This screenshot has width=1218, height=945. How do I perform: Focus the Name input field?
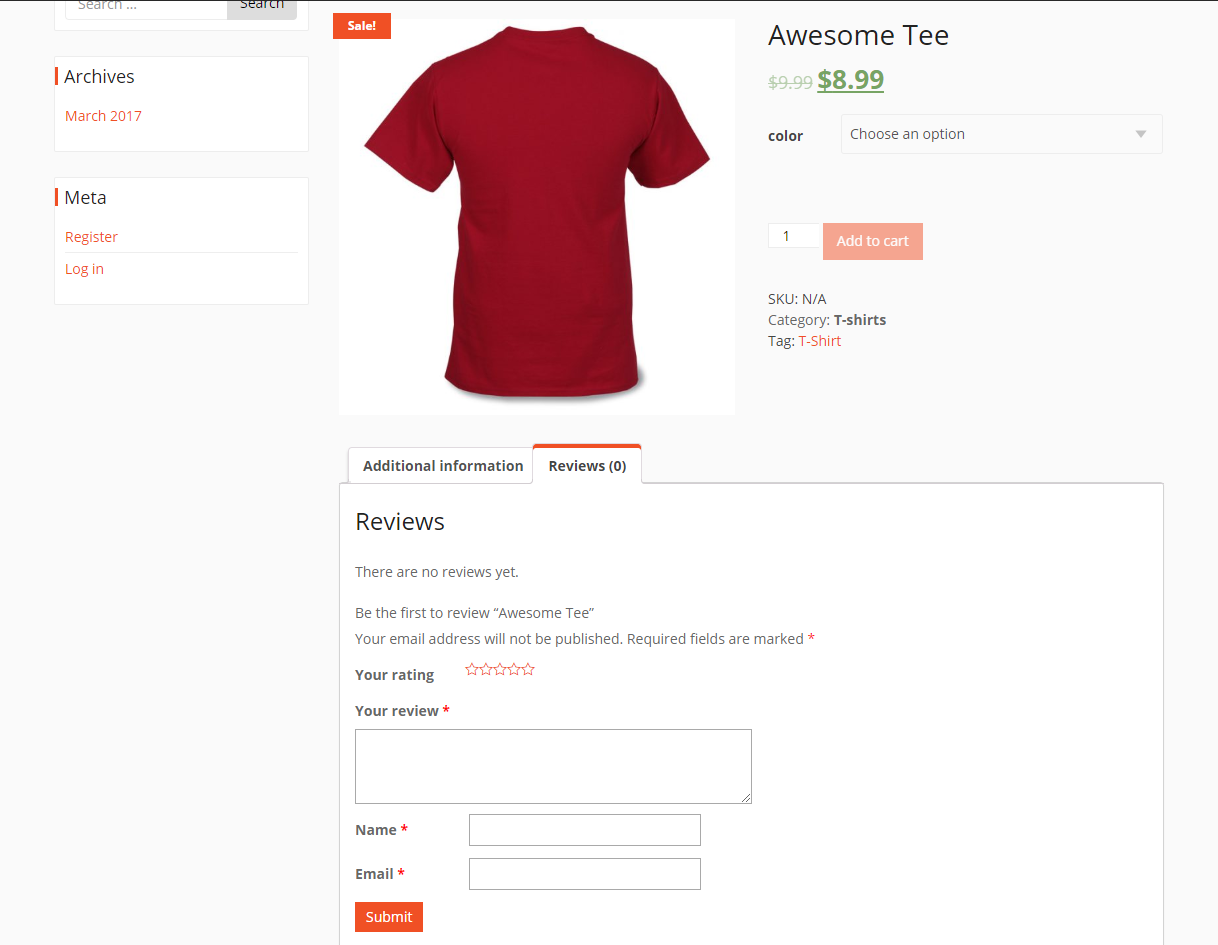pos(585,830)
